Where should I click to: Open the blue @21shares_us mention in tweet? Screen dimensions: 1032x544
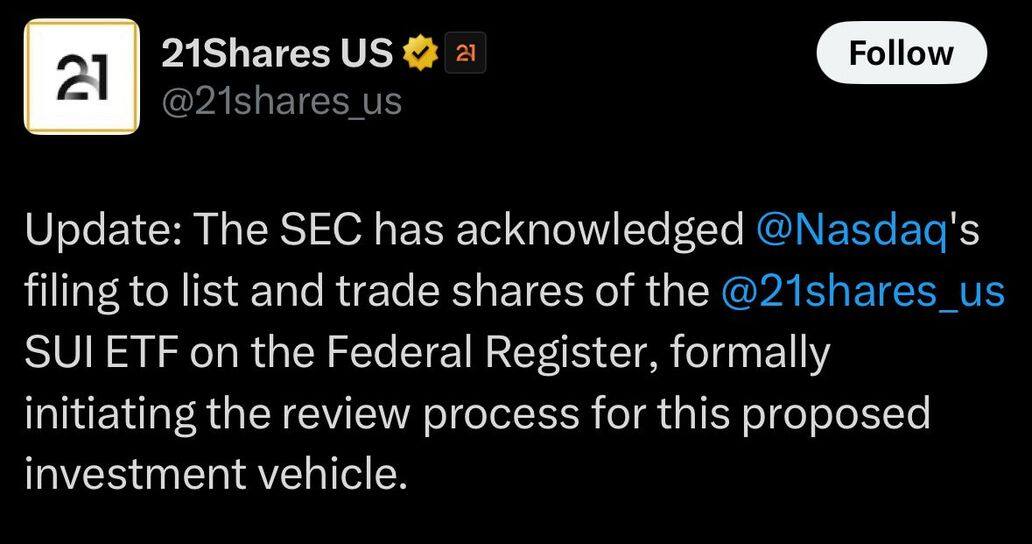point(863,293)
